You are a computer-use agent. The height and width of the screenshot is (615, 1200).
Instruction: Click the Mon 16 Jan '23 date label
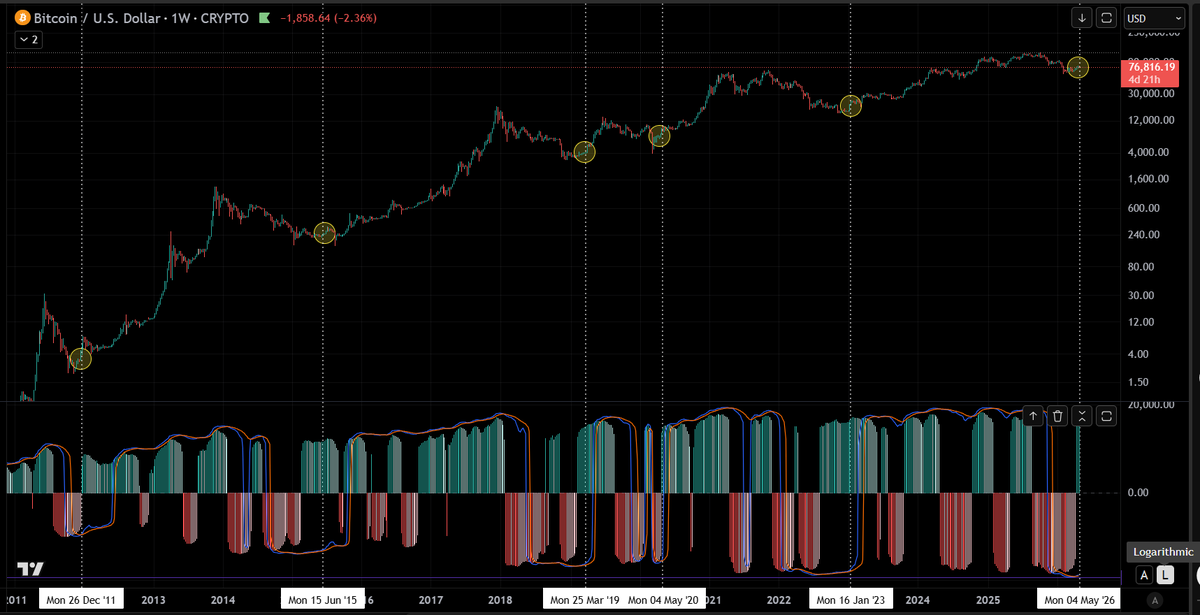pyautogui.click(x=850, y=600)
